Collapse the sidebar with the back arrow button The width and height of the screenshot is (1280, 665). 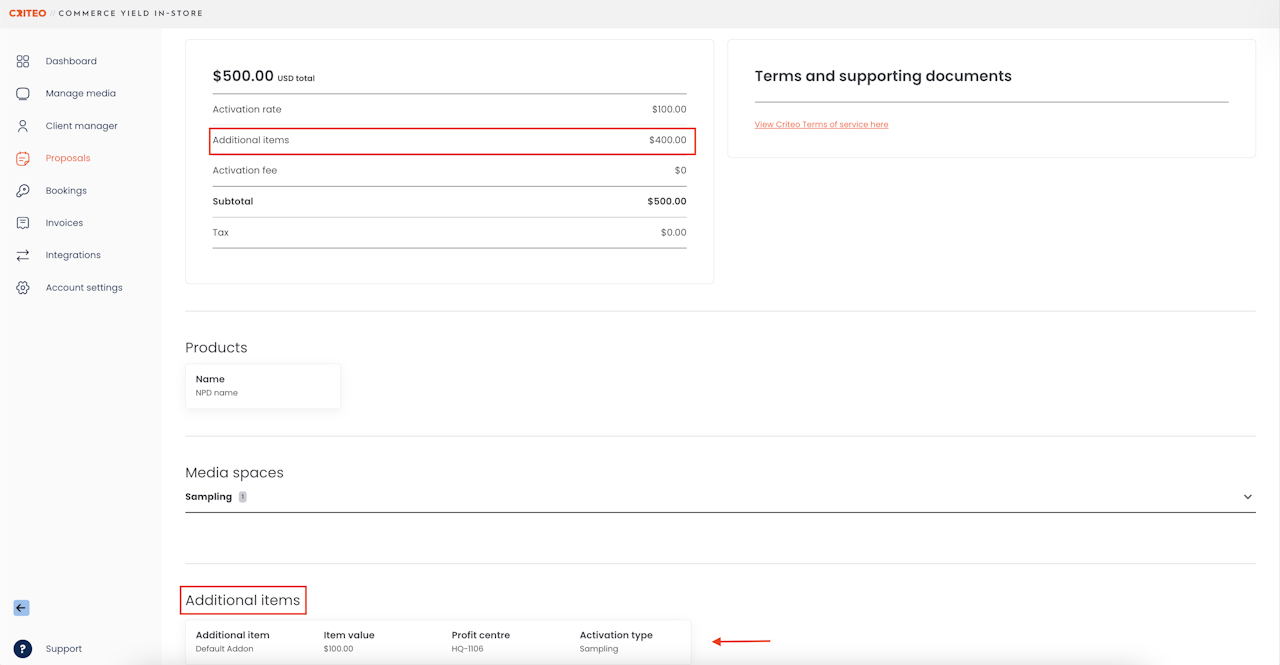[21, 608]
